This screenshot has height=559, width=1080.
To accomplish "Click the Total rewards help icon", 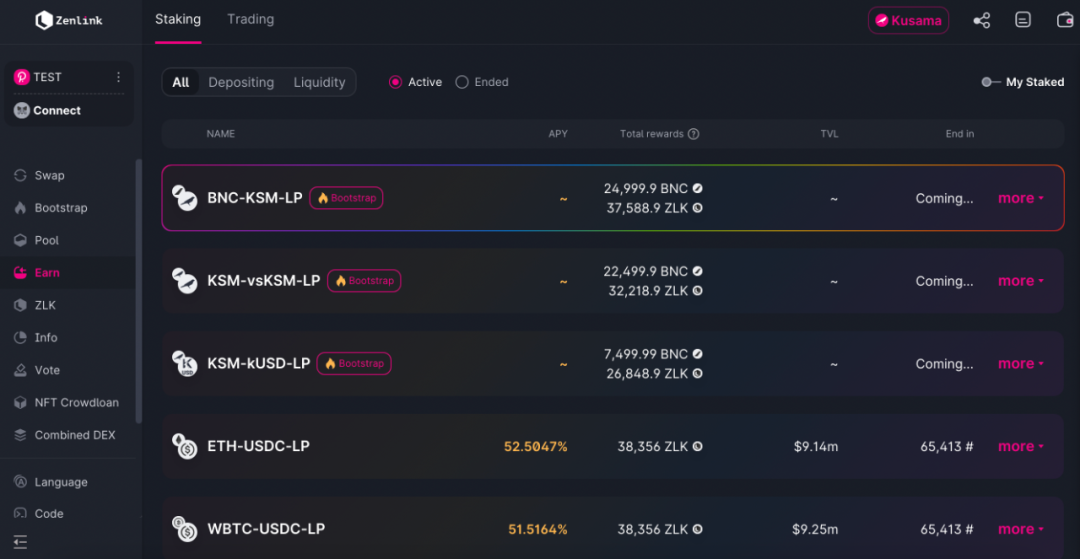I will pos(694,134).
